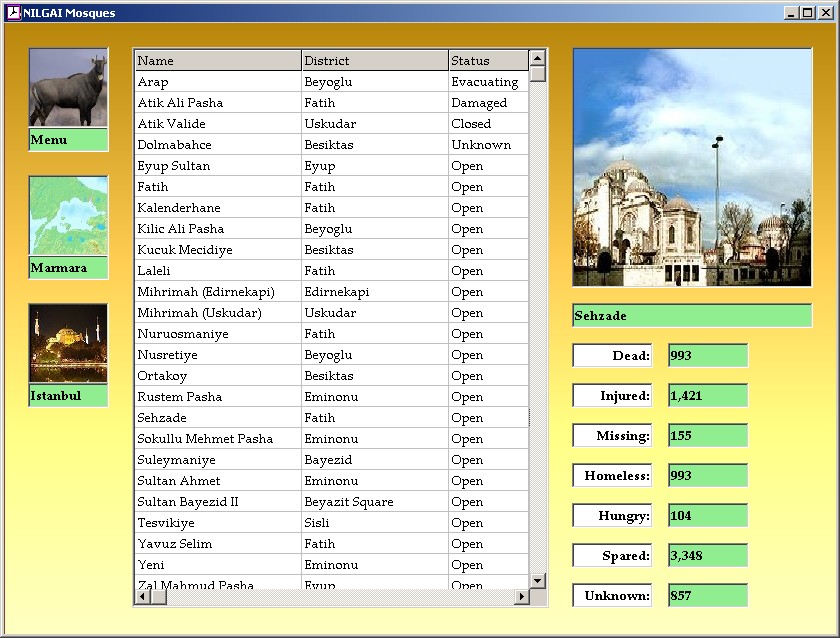
Task: Click the Sehzade name field
Action: (x=692, y=316)
